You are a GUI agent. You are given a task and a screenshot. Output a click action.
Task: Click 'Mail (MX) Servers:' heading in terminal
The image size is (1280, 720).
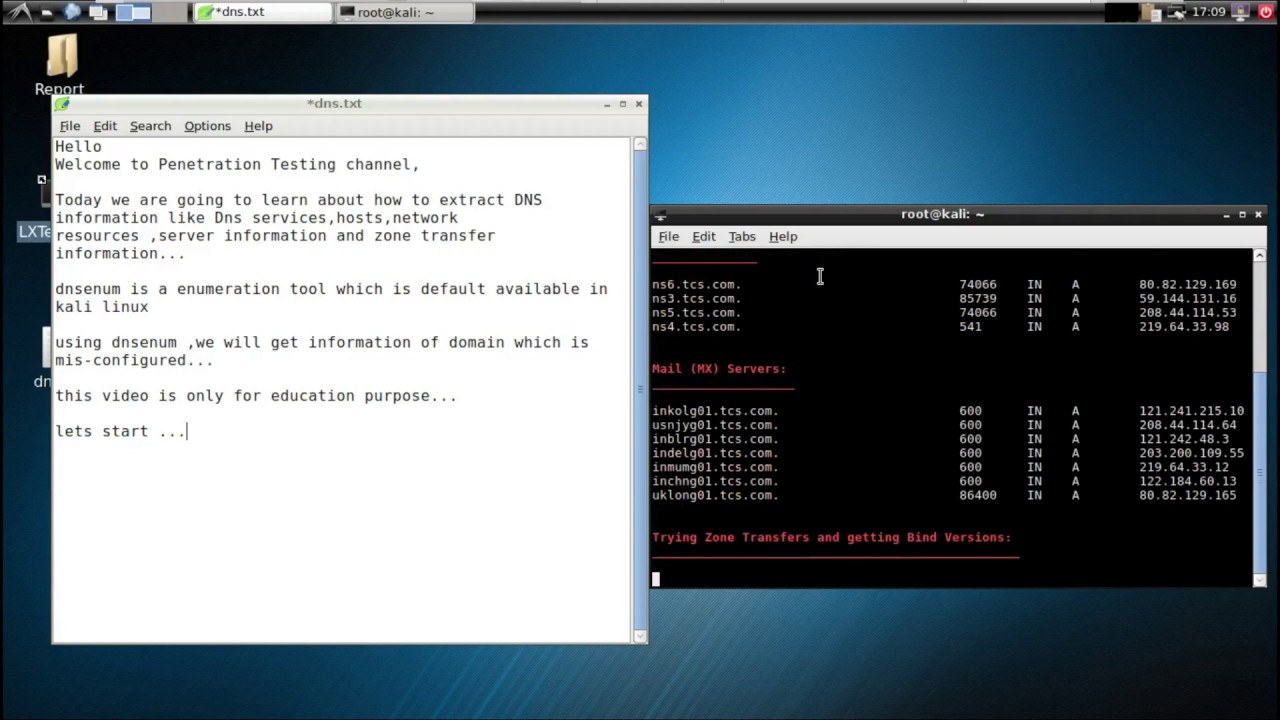click(x=719, y=369)
